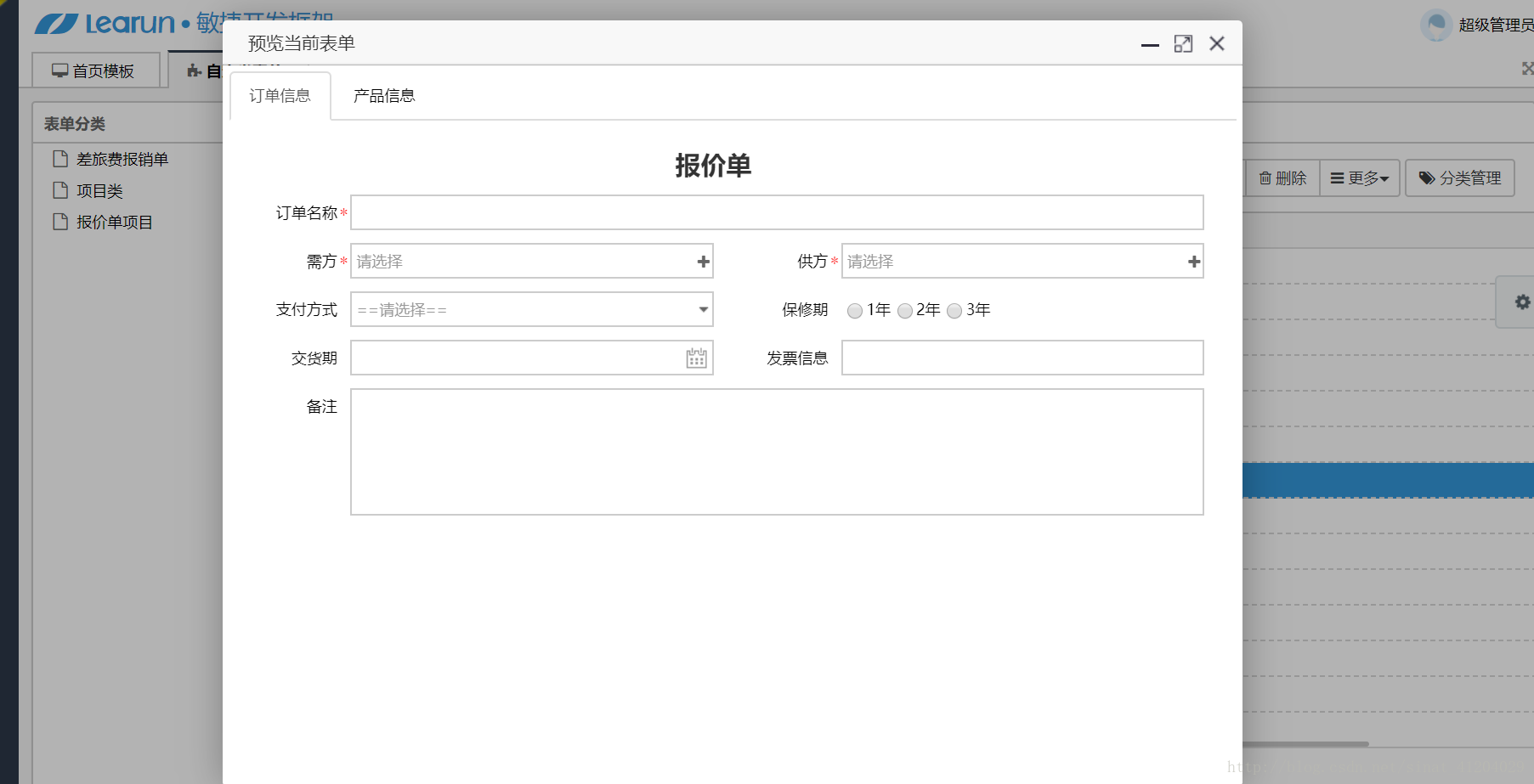Click the 表单分类 panel header

[x=75, y=124]
